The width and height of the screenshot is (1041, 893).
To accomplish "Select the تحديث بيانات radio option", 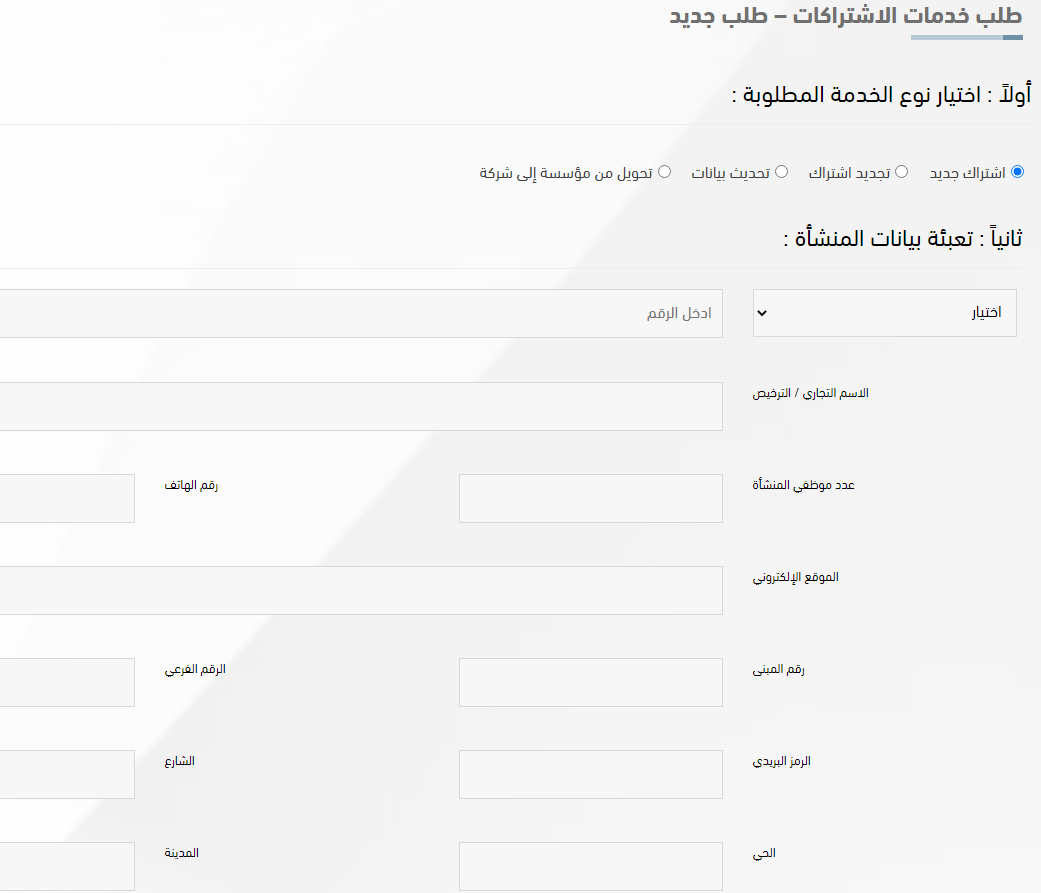I will click(x=782, y=172).
